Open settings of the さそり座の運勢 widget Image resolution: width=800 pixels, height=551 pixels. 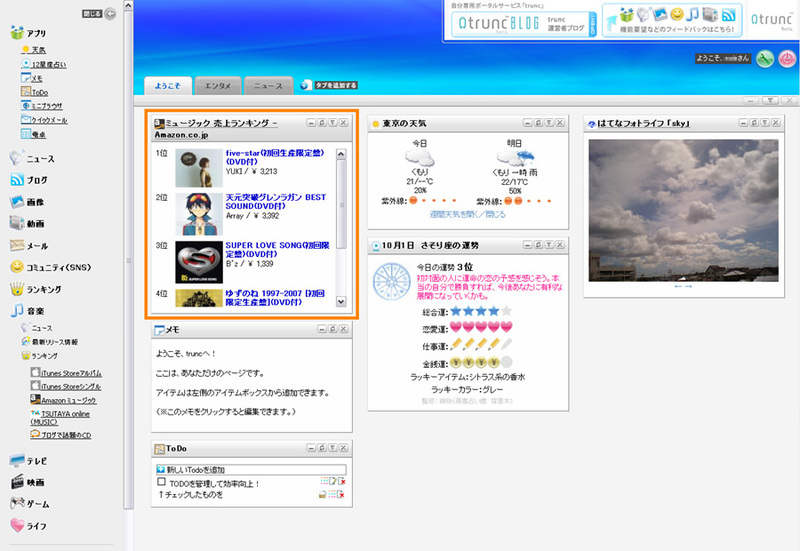(549, 245)
